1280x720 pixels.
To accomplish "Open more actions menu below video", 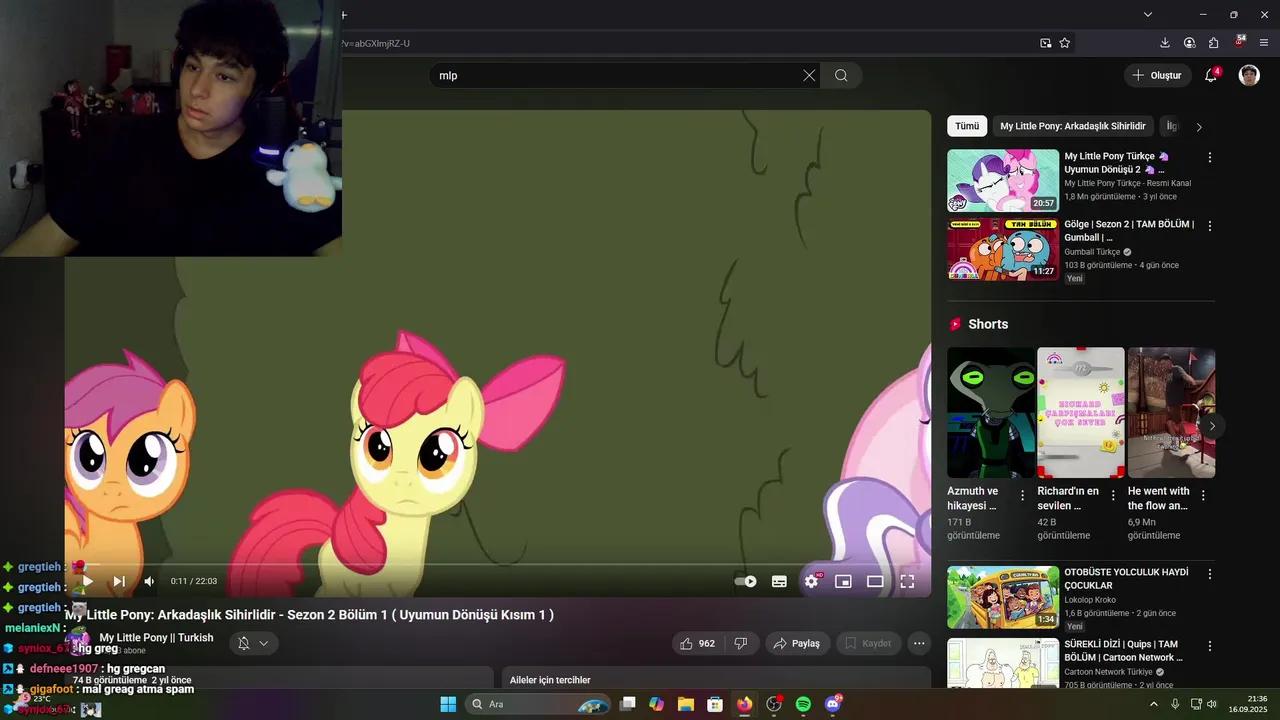I will pos(919,643).
